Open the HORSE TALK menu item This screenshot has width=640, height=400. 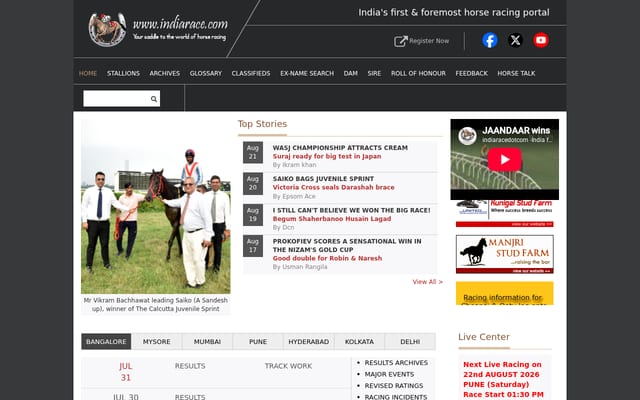coord(516,73)
